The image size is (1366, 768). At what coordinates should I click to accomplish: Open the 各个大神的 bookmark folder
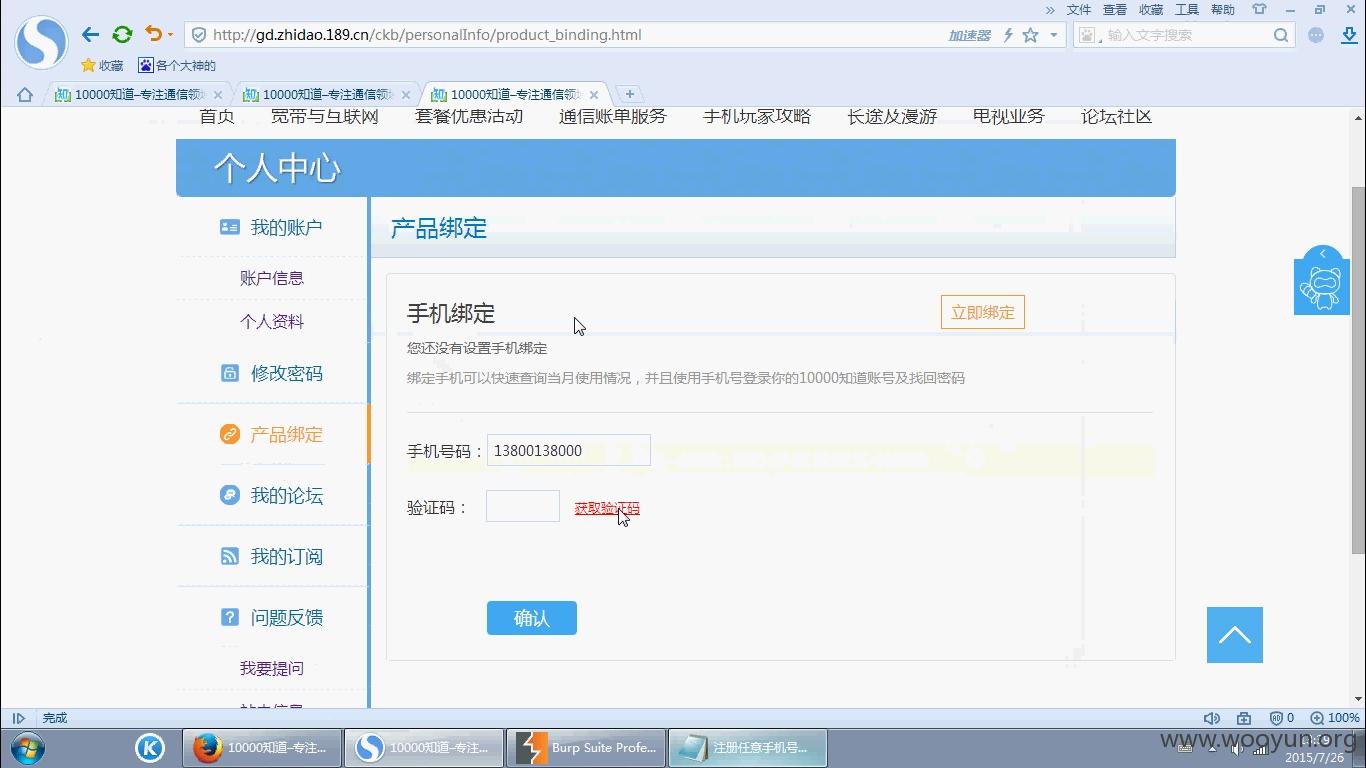tap(177, 66)
